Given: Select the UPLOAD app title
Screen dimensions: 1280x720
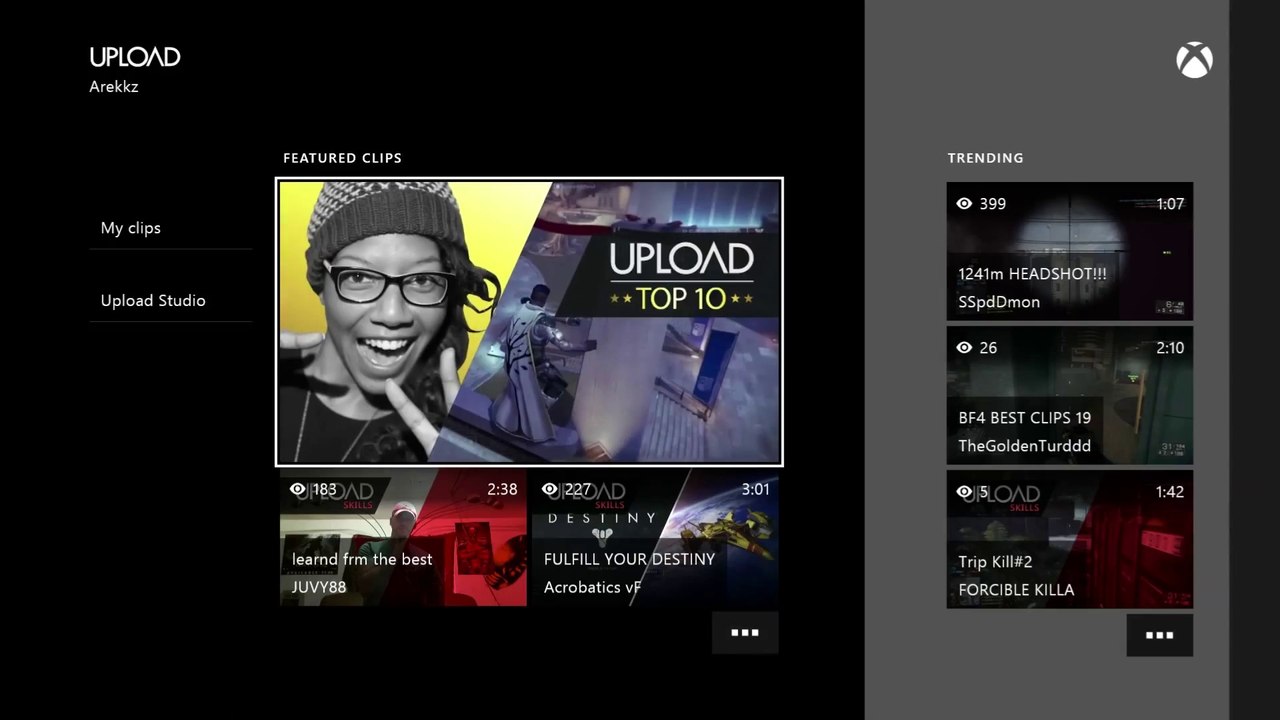Looking at the screenshot, I should coord(135,57).
